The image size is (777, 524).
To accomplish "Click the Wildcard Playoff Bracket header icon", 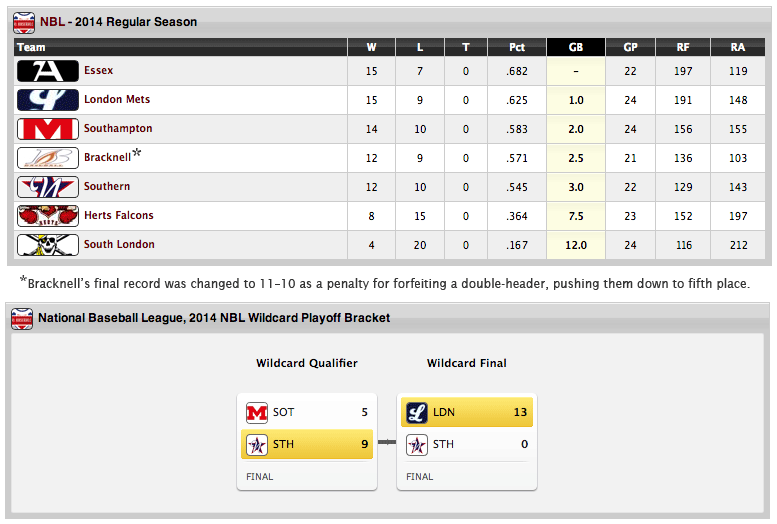I will [x=23, y=319].
